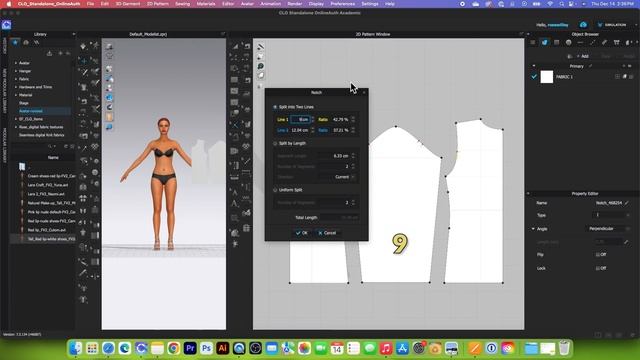Viewport: 640px width, 360px height.
Task: Expand the Avatar folder in Library
Action: [x=16, y=63]
